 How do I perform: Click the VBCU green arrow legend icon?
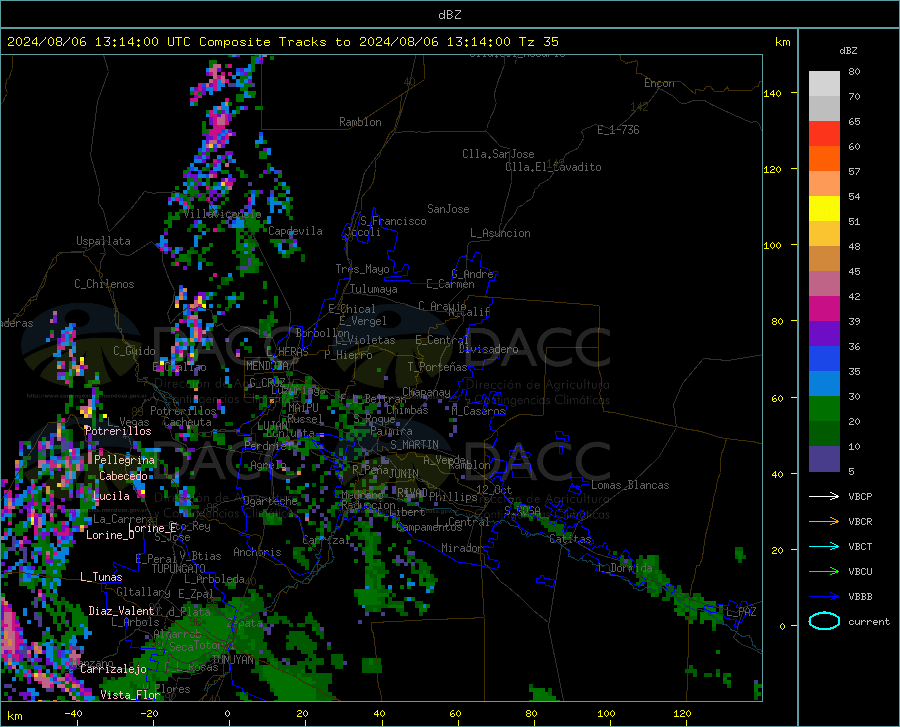824,572
